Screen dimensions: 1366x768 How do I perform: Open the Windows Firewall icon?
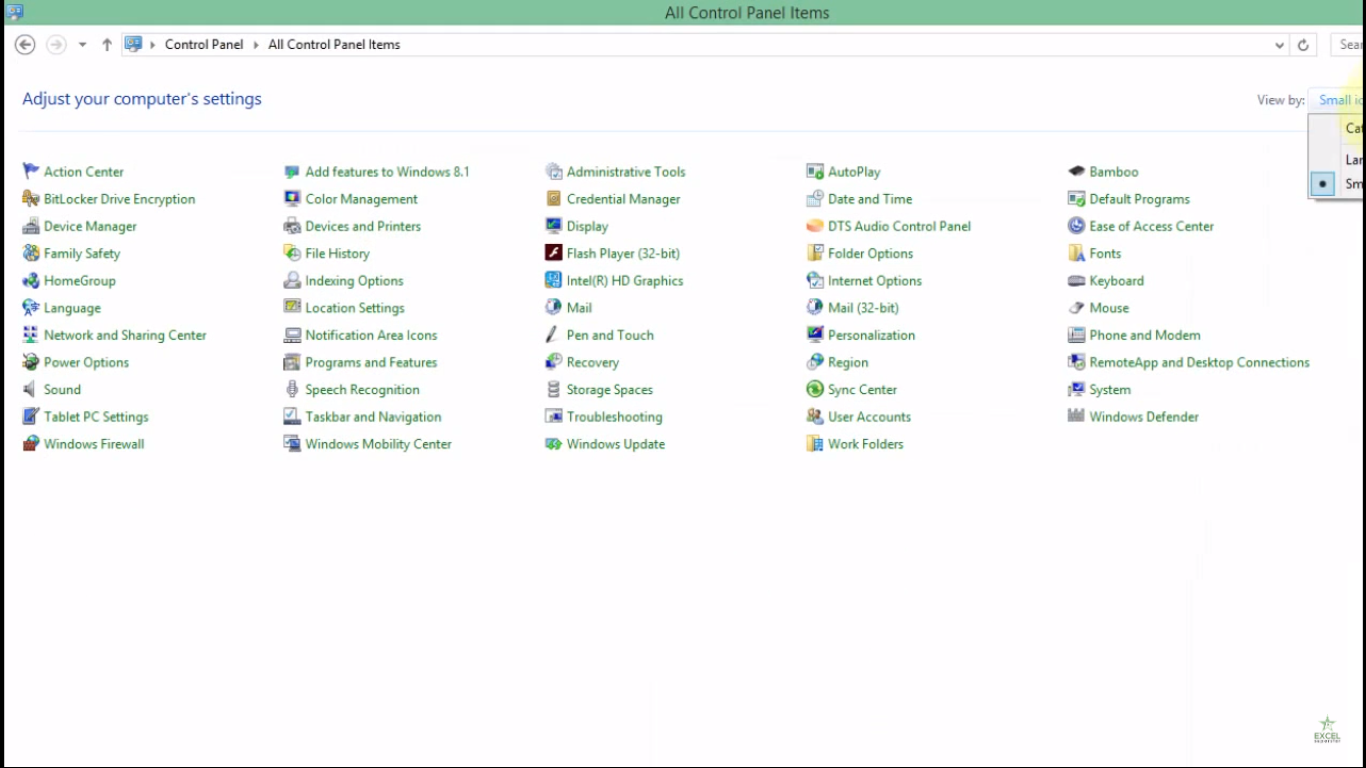pyautogui.click(x=31, y=444)
